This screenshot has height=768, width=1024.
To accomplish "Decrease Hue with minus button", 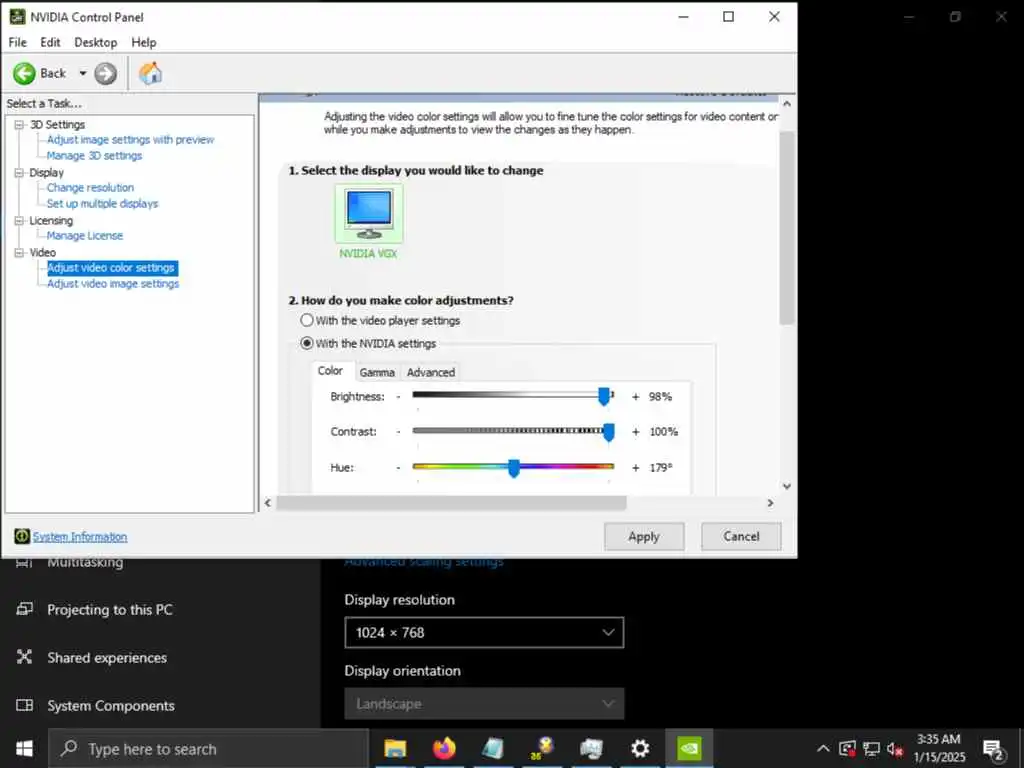I will (x=398, y=468).
